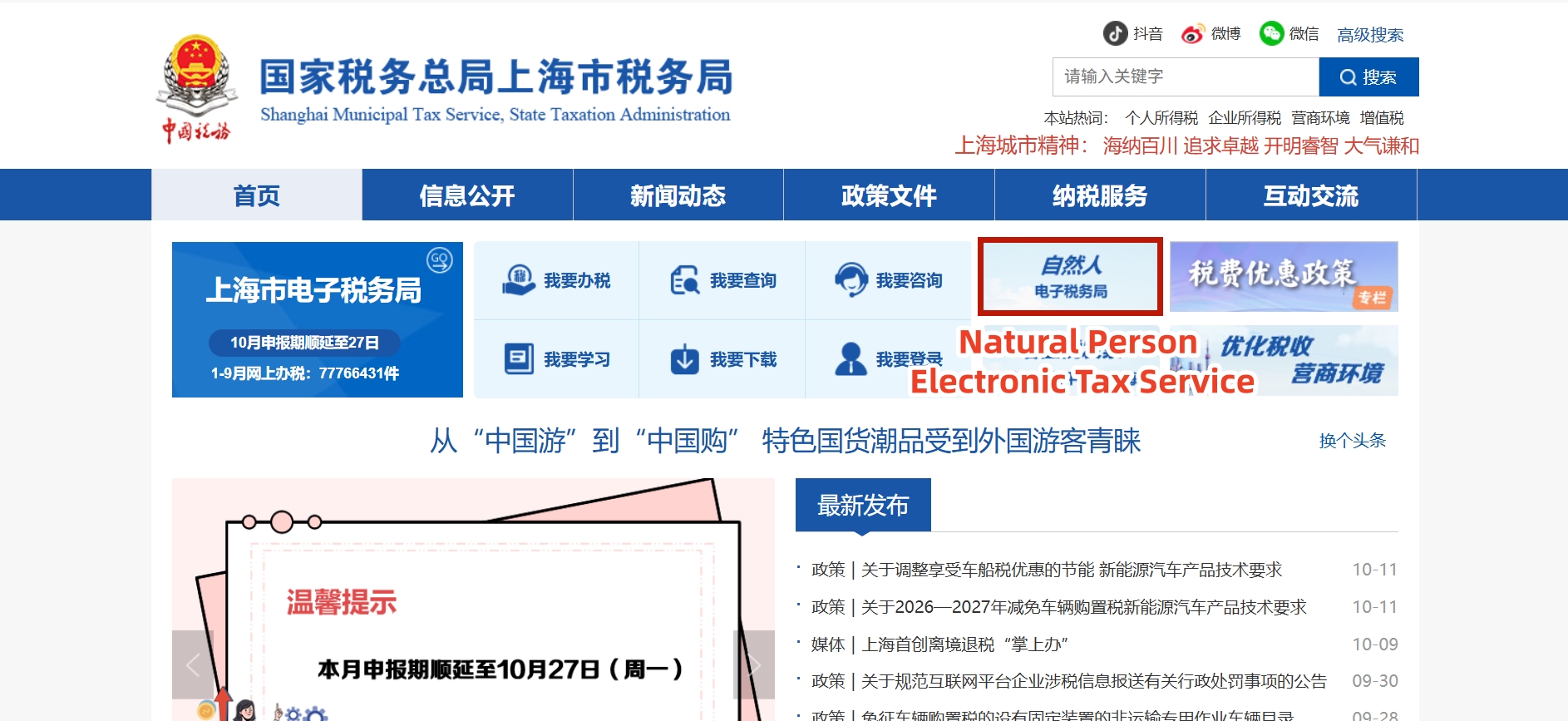The height and width of the screenshot is (721, 1568).
Task: Open the 高级搜索 advanced search link
Action: tap(1369, 35)
